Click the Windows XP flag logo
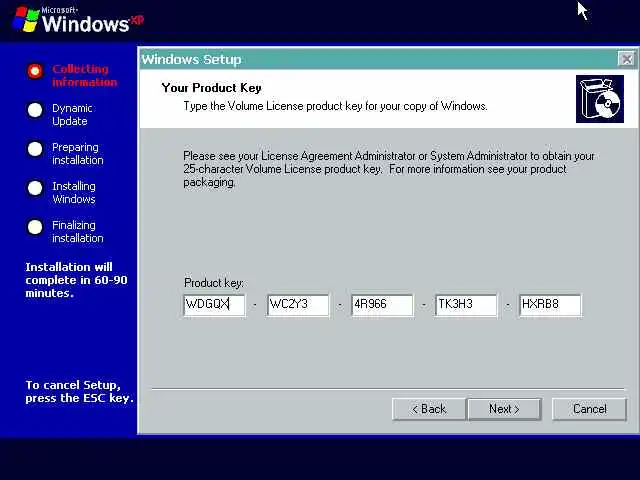This screenshot has width=640, height=480. [x=26, y=18]
